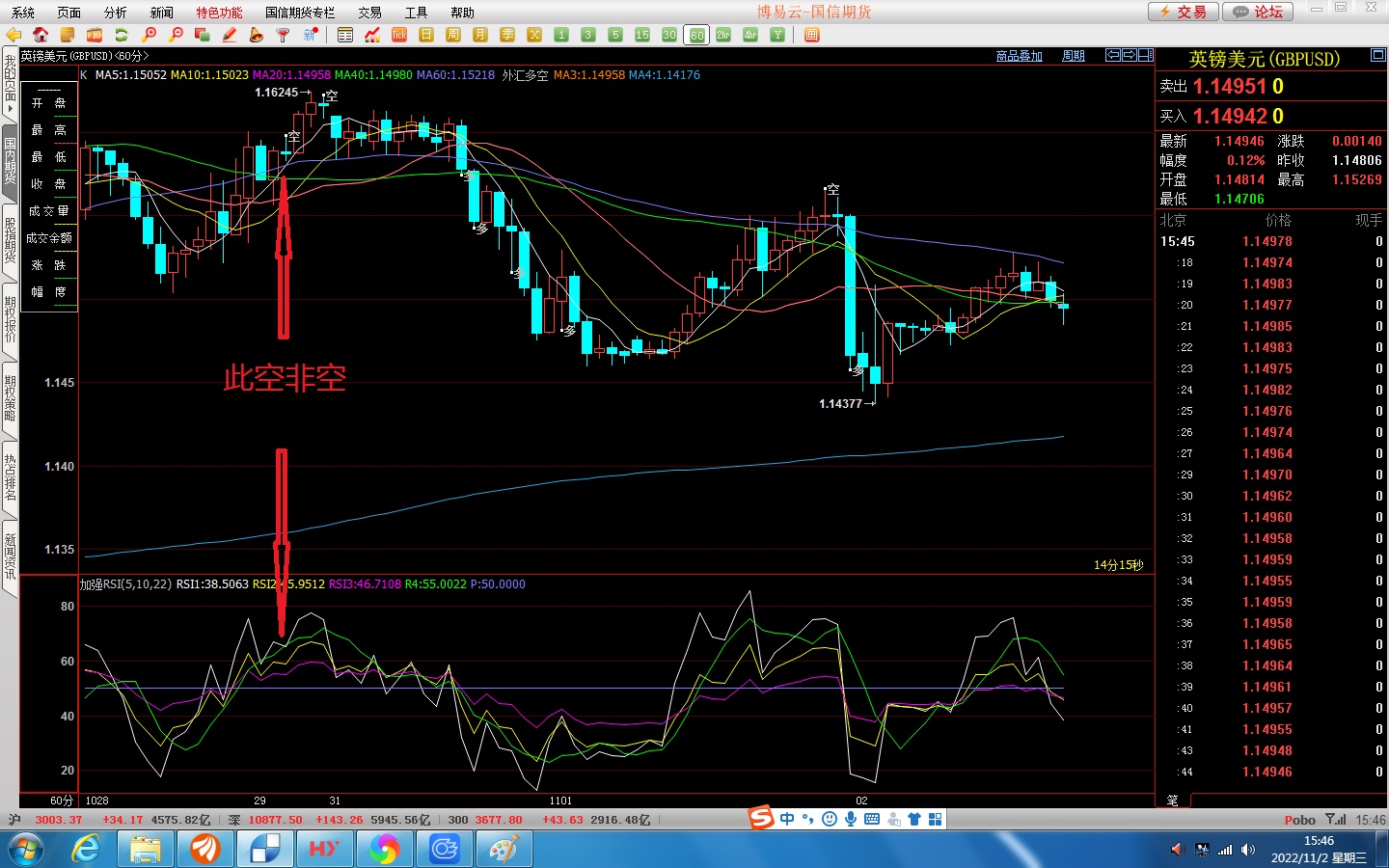Select the Y period button
1389x868 pixels.
[777, 35]
